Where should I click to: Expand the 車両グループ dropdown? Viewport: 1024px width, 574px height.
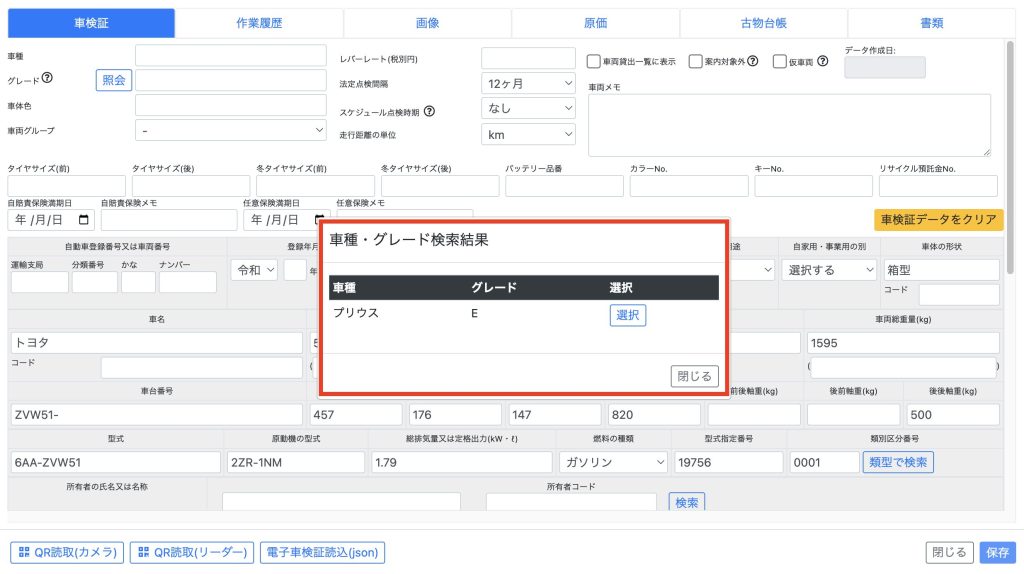coord(230,130)
